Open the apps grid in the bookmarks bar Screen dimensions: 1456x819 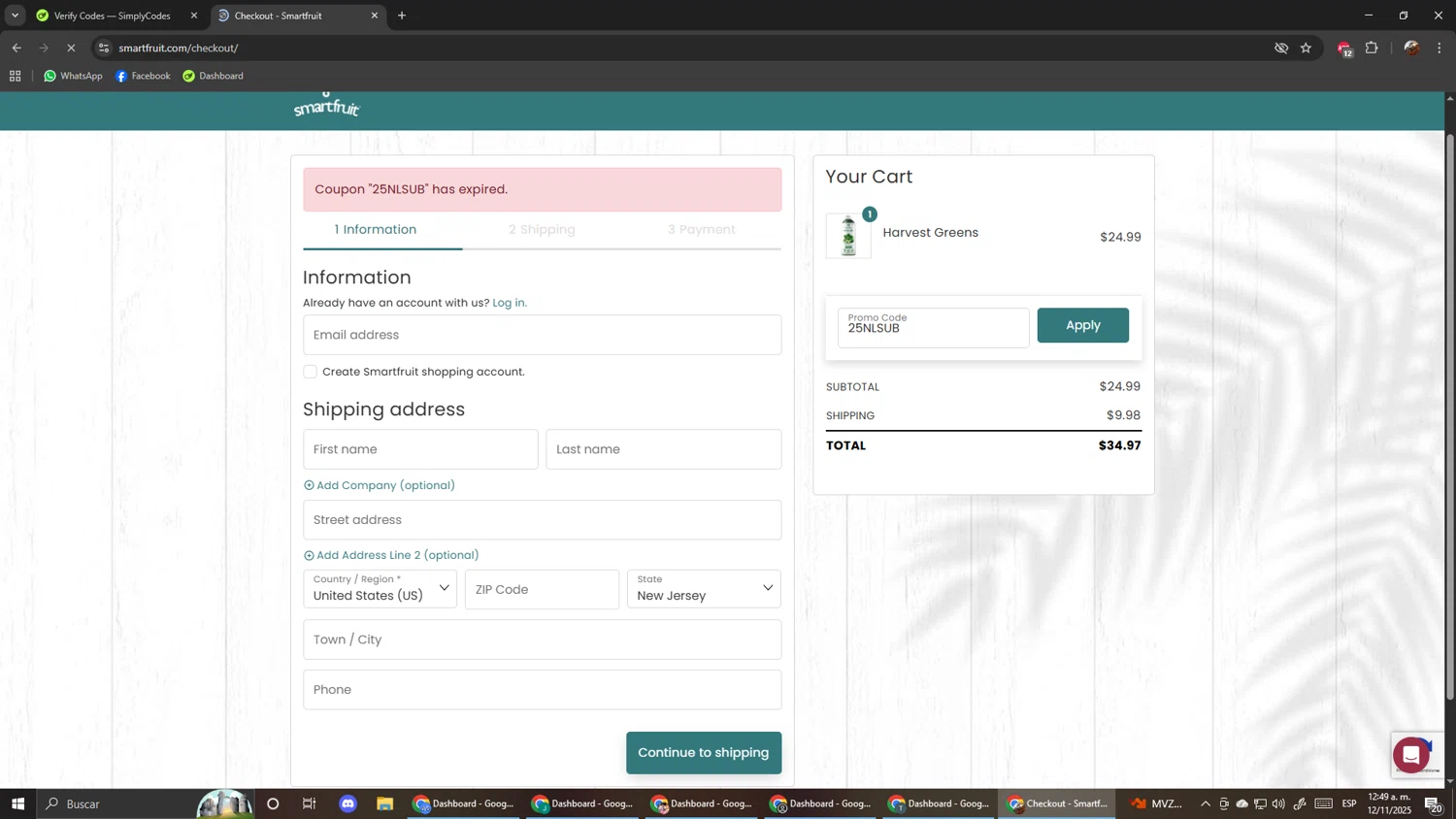pyautogui.click(x=15, y=76)
